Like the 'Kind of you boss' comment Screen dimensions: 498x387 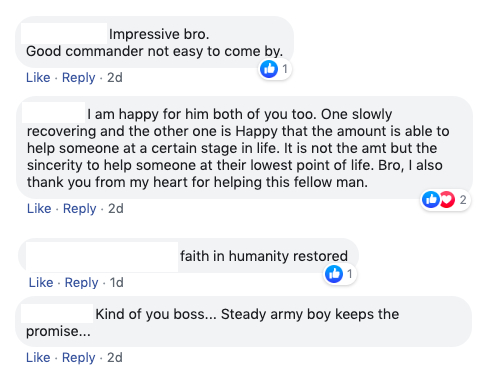click(x=38, y=358)
